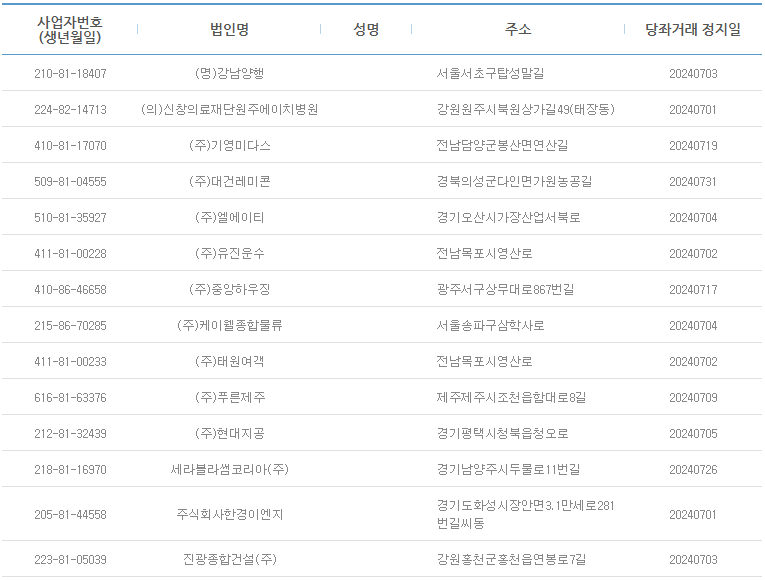Select business number 205-81-44558
The image size is (765, 581).
70,515
